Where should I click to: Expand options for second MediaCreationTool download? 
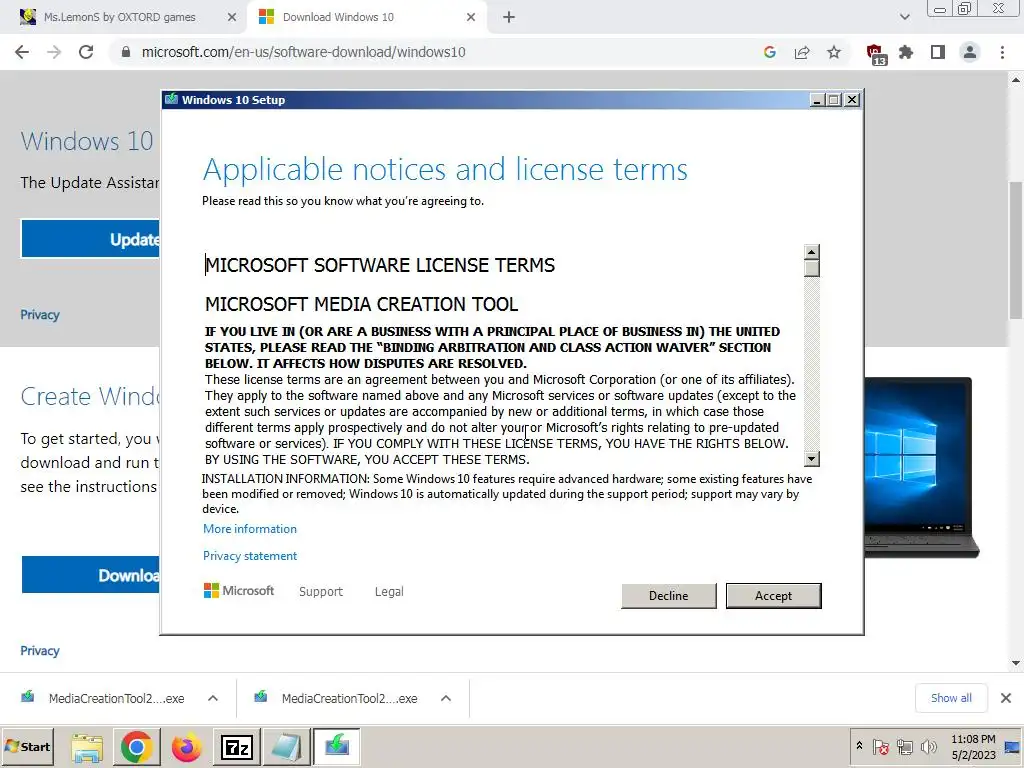tap(446, 698)
